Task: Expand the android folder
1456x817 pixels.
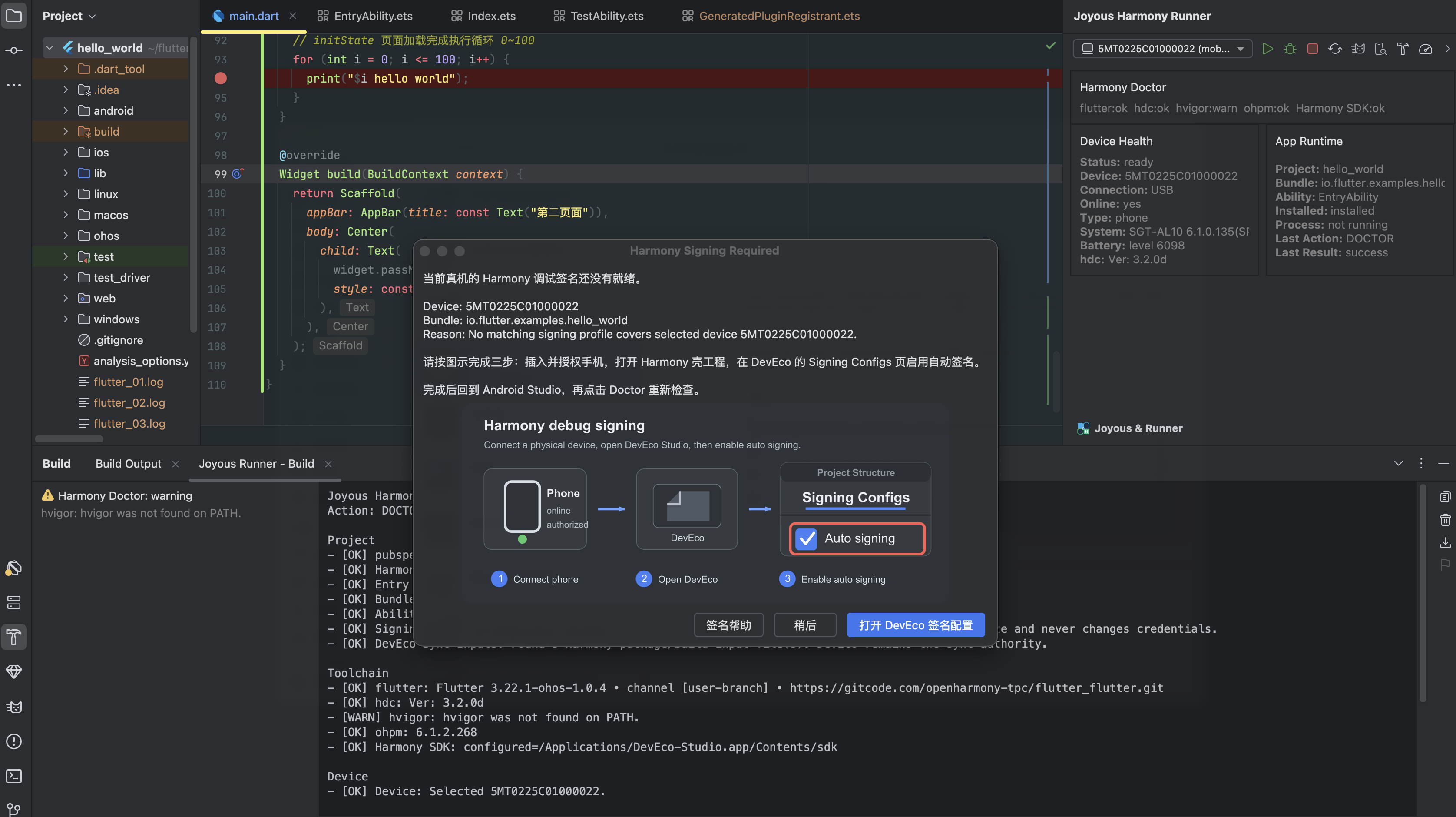Action: coord(66,110)
